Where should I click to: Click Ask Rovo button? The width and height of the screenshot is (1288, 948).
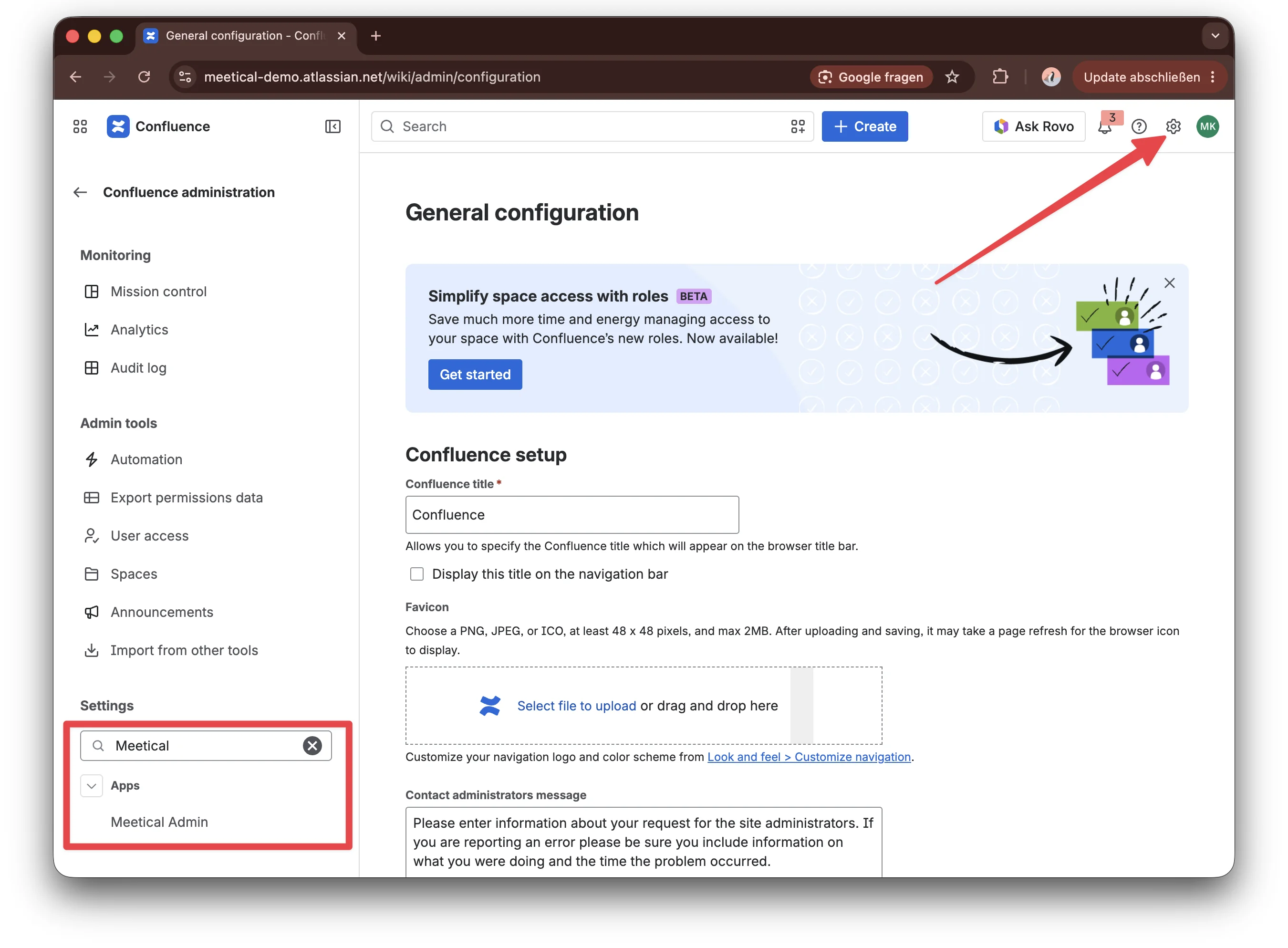(x=1033, y=126)
